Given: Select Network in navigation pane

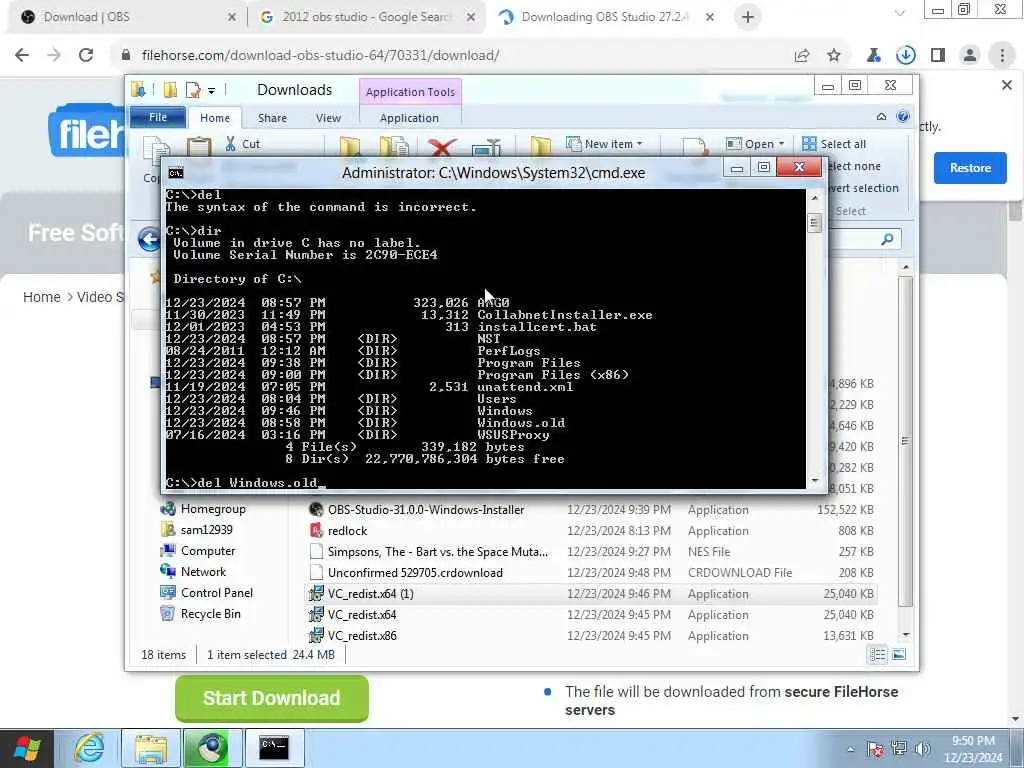Looking at the screenshot, I should point(194,571).
